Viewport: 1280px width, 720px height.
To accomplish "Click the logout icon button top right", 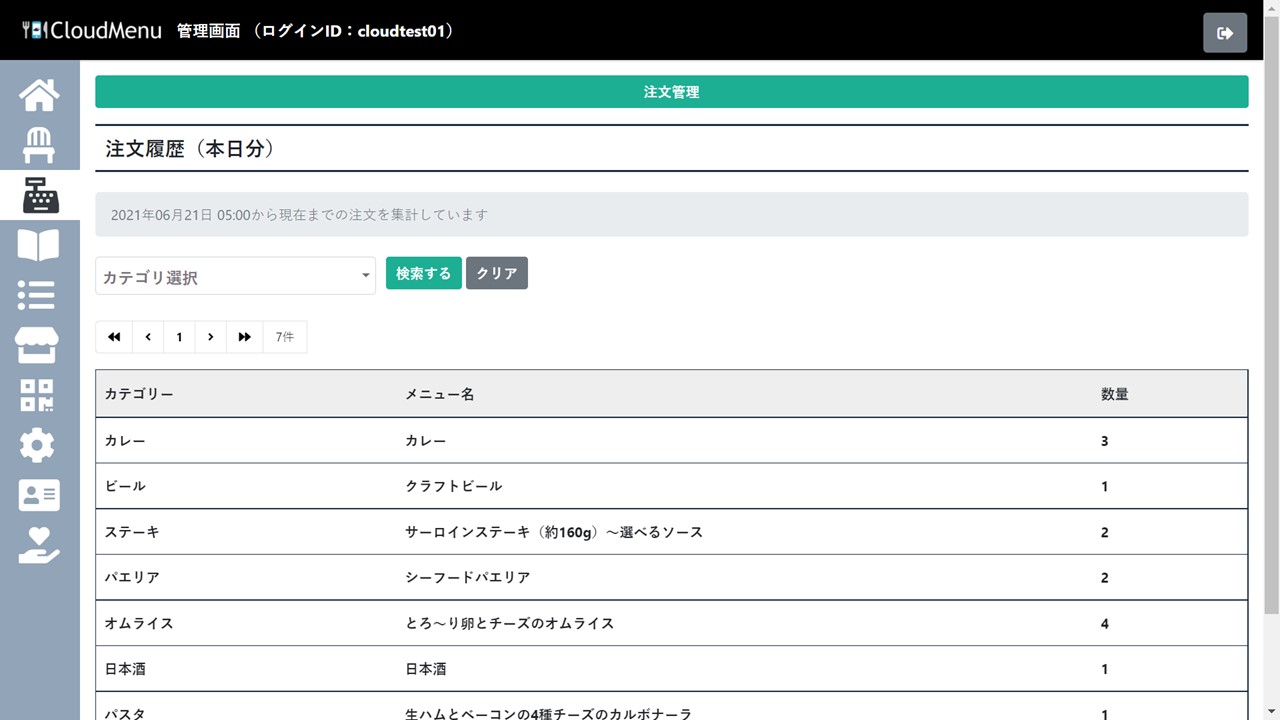I will 1225,33.
